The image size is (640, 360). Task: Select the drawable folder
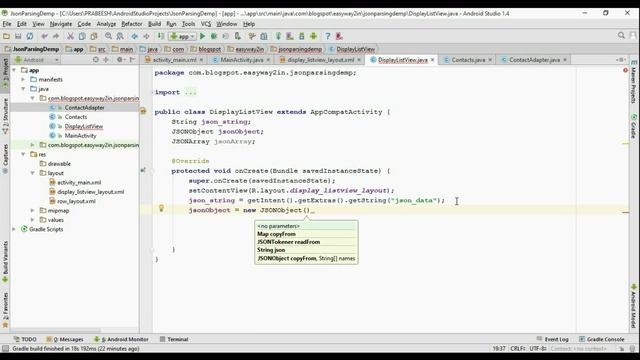tap(59, 164)
